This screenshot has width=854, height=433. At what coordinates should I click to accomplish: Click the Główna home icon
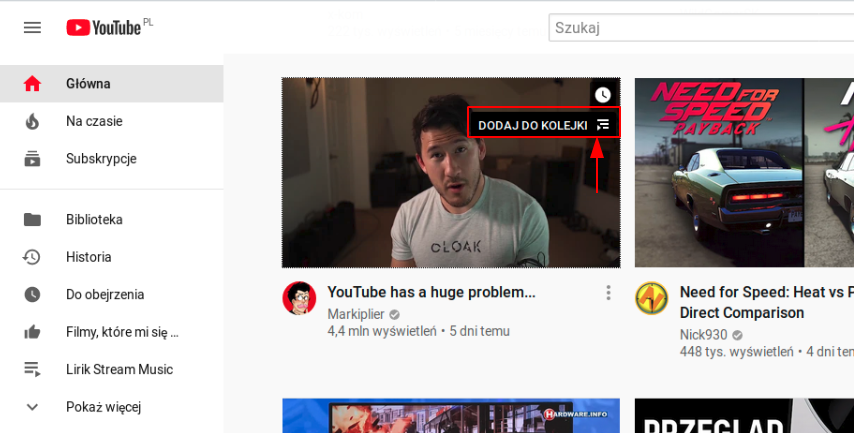[x=32, y=83]
